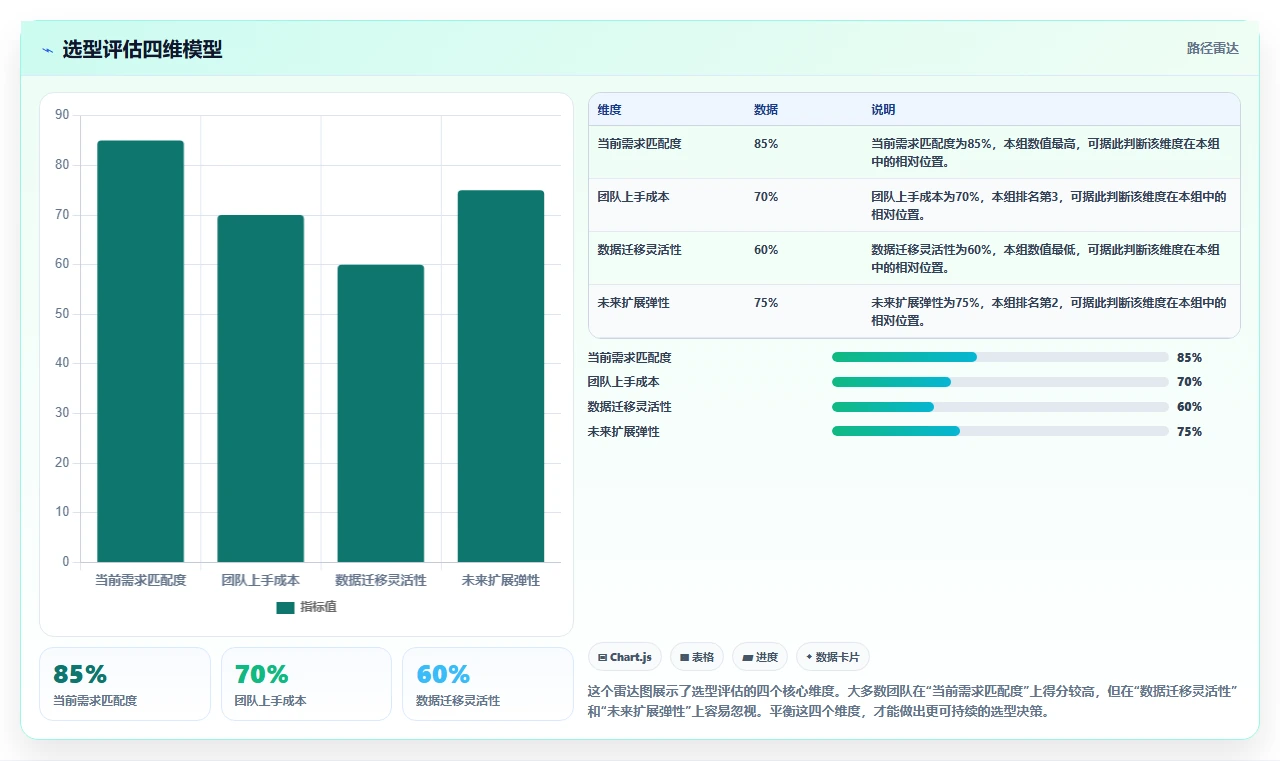Image resolution: width=1280 pixels, height=761 pixels.
Task: Click the 85% label next to progress bar
Action: (1189, 357)
